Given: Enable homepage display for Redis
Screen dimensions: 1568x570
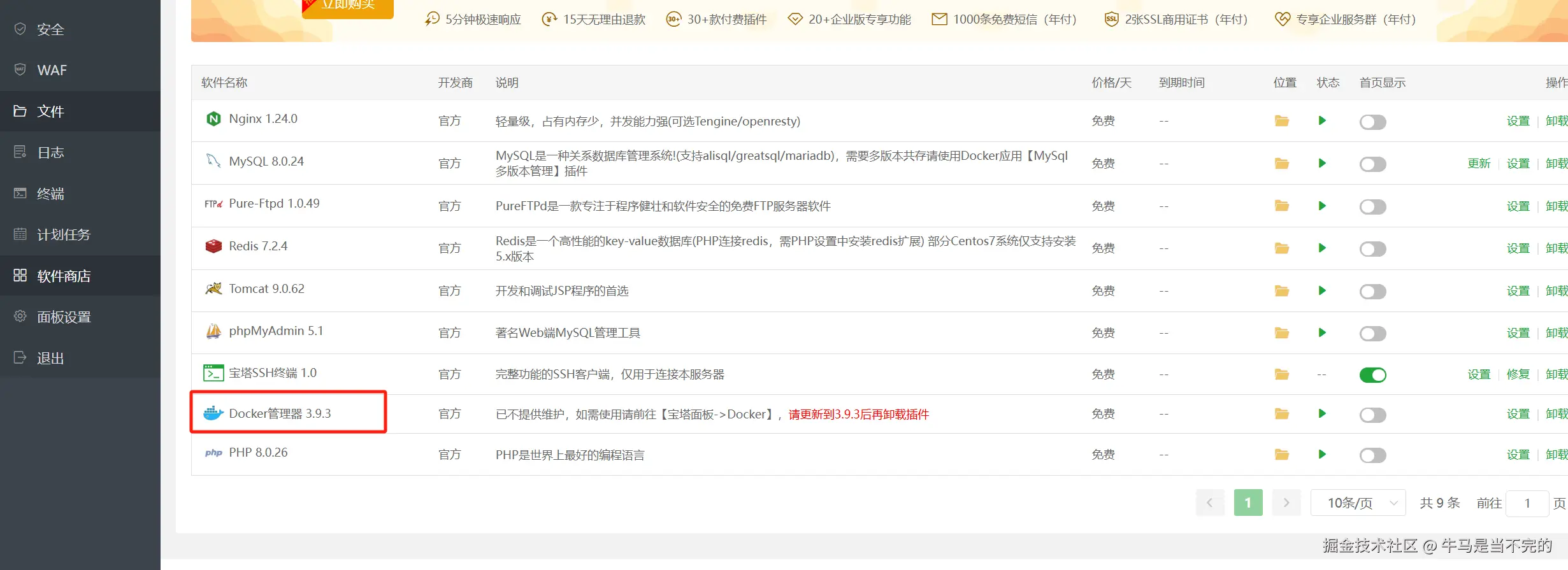Looking at the screenshot, I should 1372,249.
